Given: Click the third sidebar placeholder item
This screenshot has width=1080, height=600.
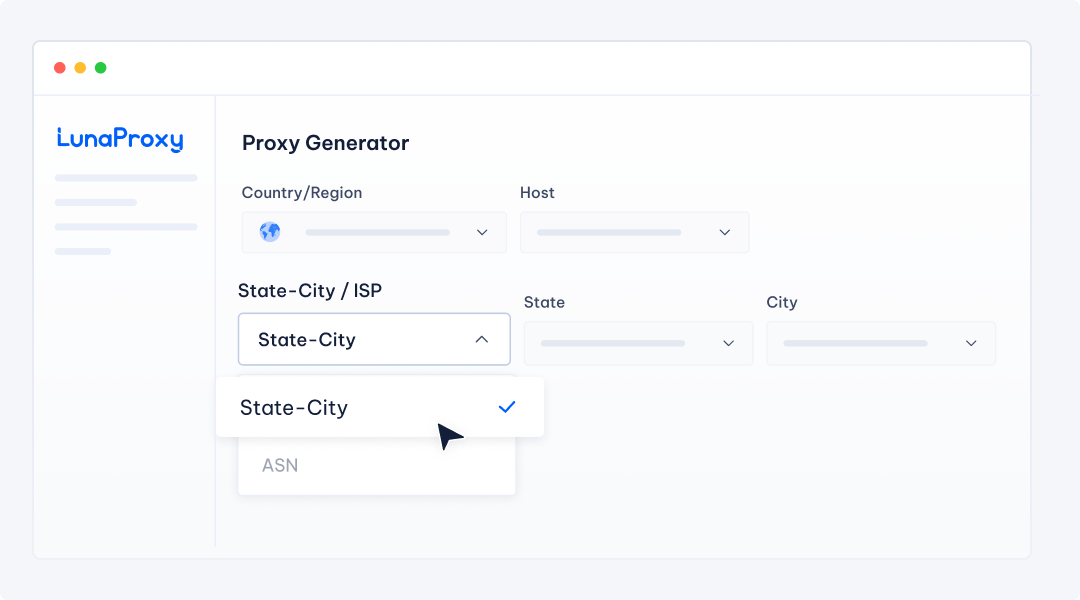Looking at the screenshot, I should 126,227.
